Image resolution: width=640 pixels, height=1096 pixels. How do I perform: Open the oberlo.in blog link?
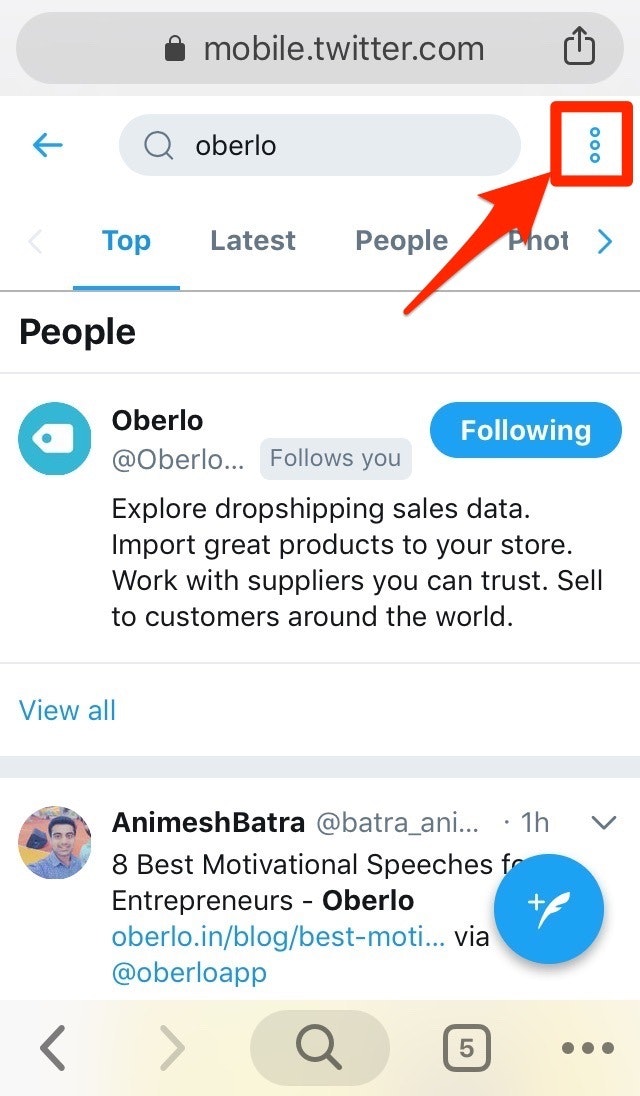[x=278, y=938]
